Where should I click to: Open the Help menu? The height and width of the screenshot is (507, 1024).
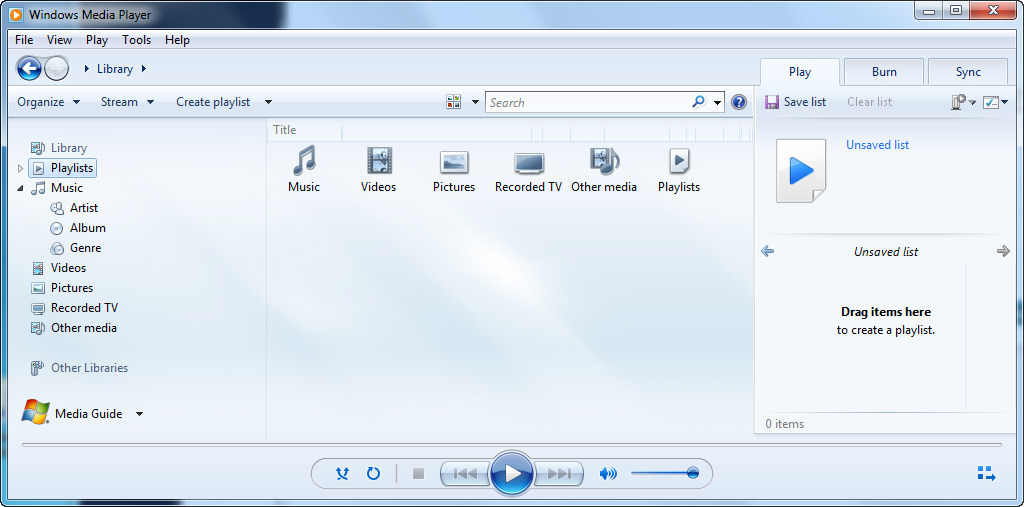coord(177,40)
